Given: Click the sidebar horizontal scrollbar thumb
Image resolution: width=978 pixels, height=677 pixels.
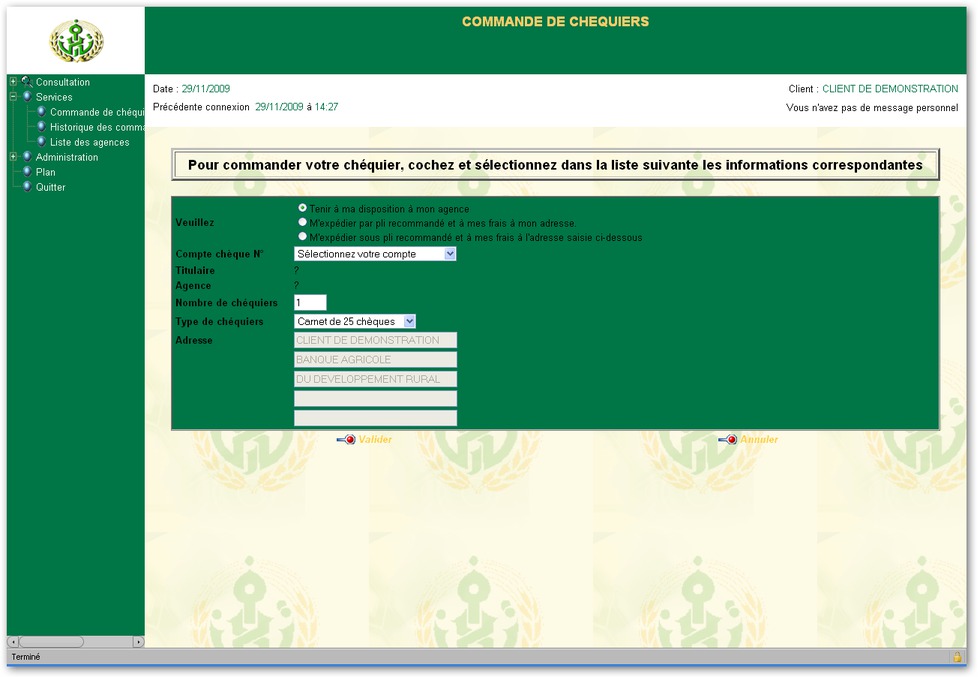Looking at the screenshot, I should (51, 641).
